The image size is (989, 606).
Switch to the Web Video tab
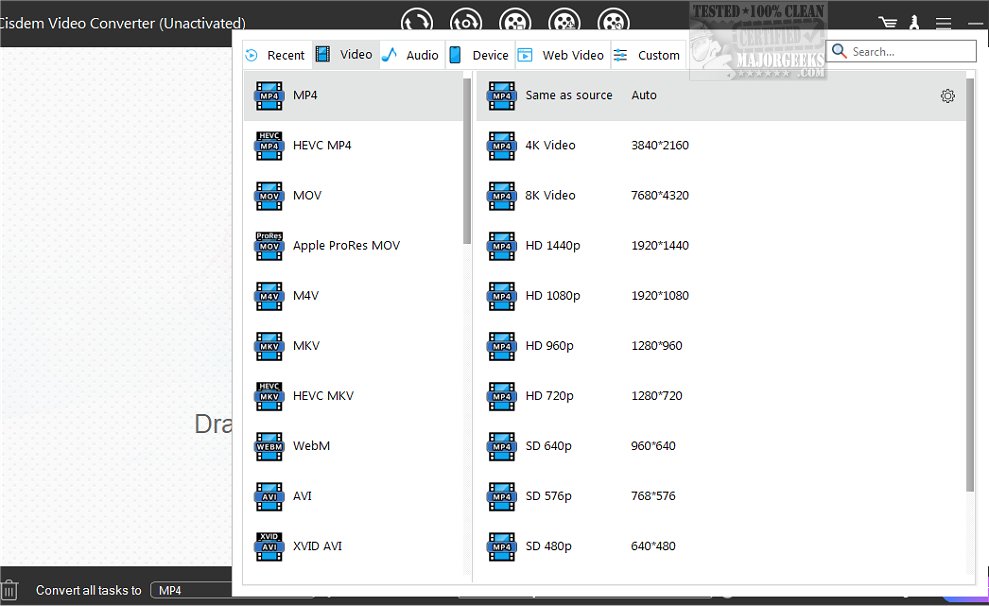(561, 55)
